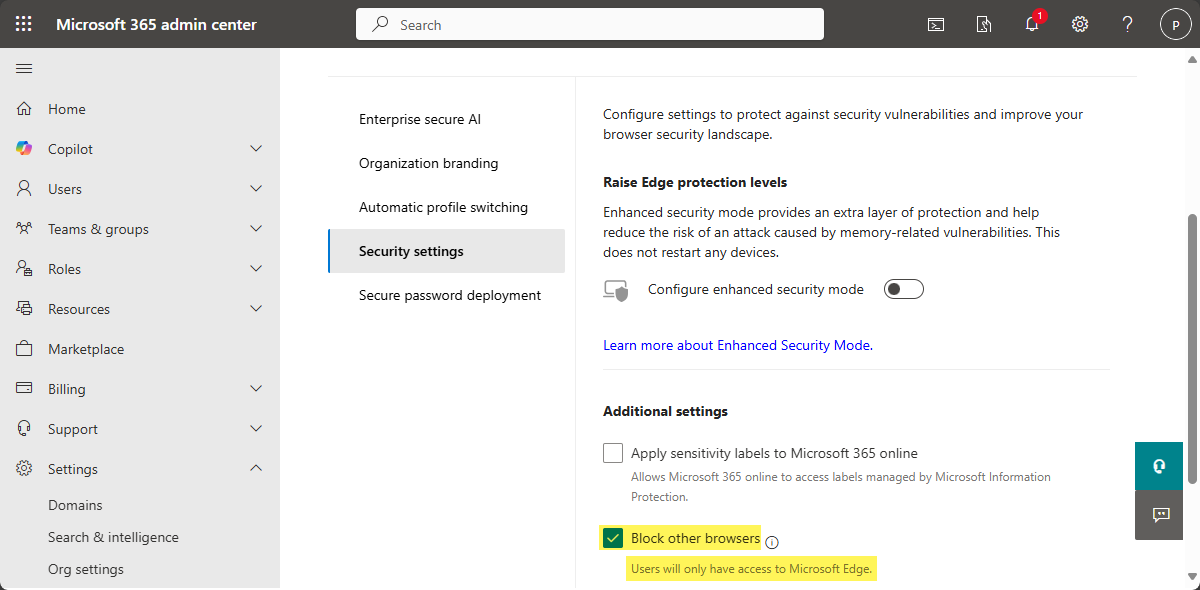Click the Search box in the header

(590, 25)
